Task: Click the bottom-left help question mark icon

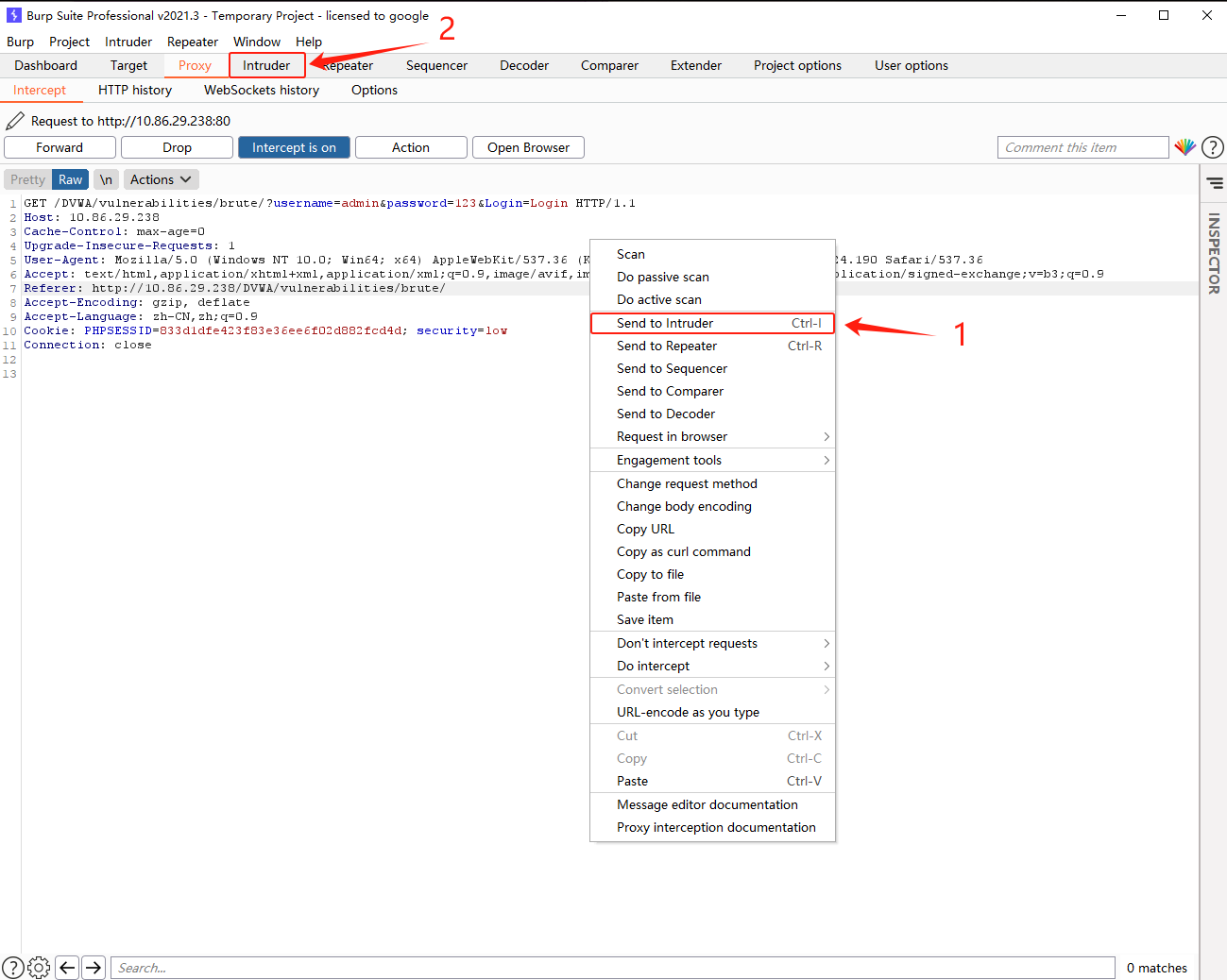Action: [x=13, y=968]
